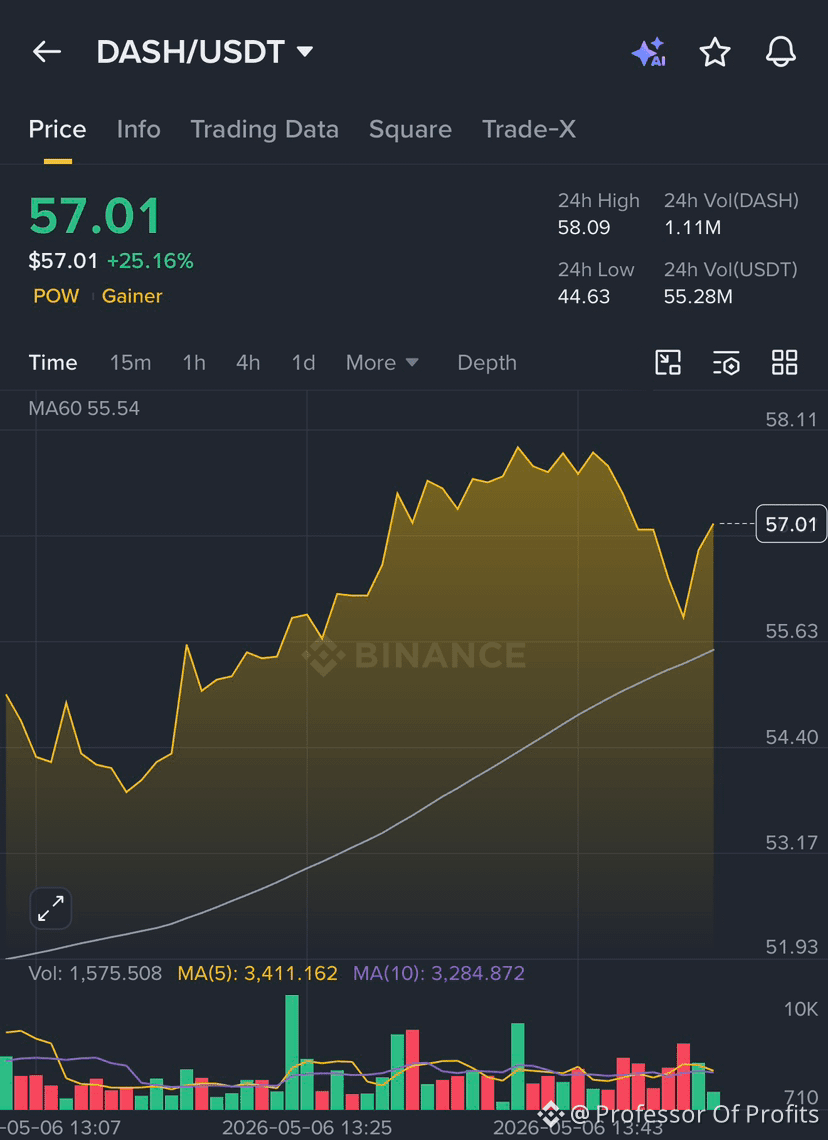Click the MA(5): 3,411.162 label
Screen dimensions: 828x1140
257,974
